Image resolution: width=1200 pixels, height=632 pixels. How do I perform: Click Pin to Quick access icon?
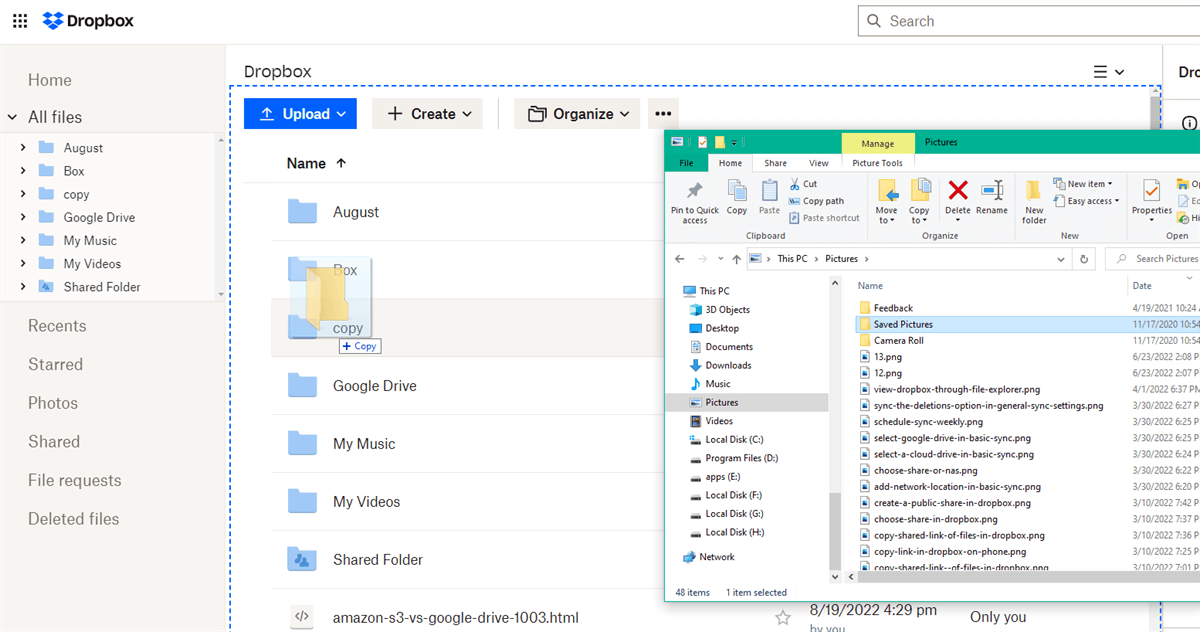click(694, 199)
